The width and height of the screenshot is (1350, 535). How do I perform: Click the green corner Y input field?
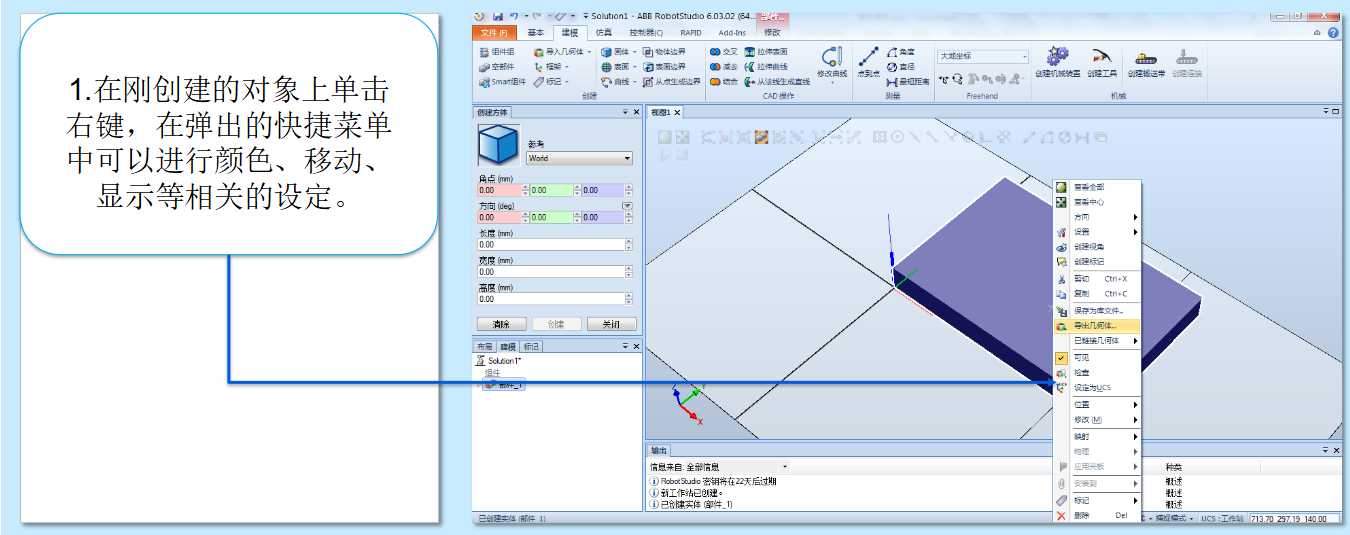[551, 190]
